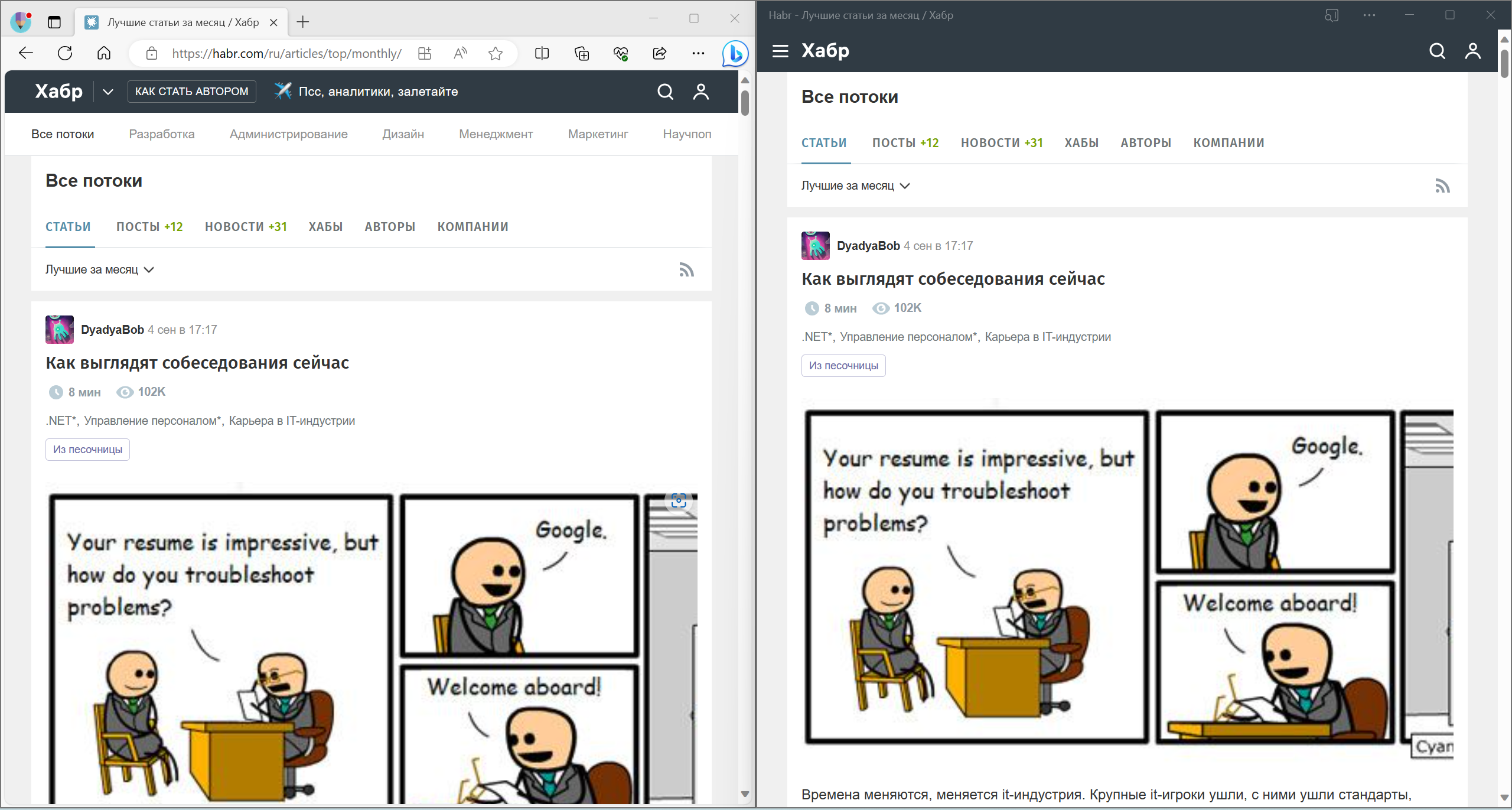This screenshot has width=1512, height=810.
Task: Click right window vertical scrollbar thumb
Action: [1504, 64]
